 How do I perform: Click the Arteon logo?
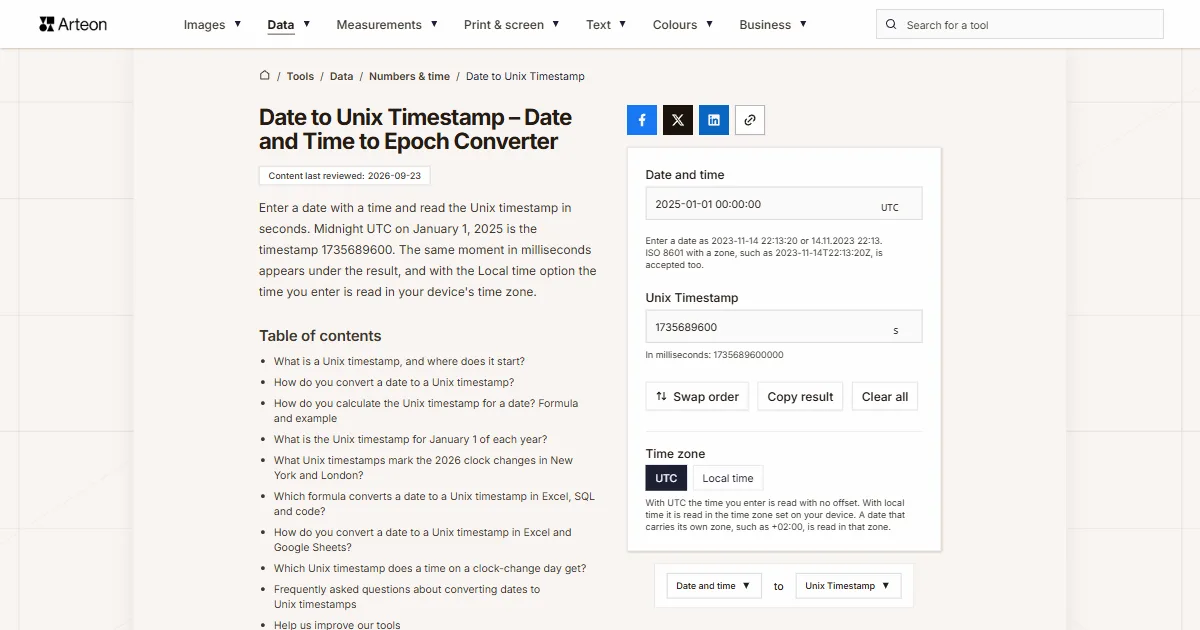tap(73, 24)
